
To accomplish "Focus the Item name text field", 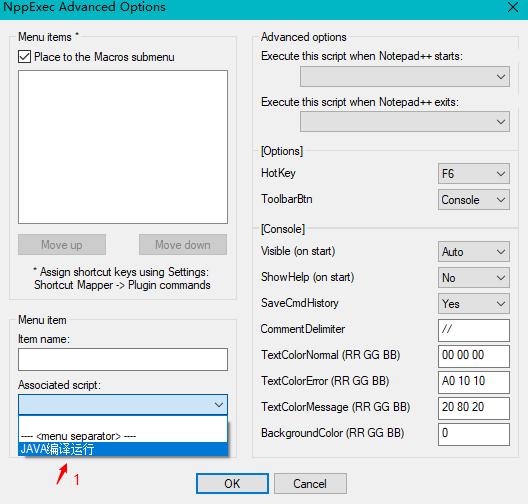I will click(123, 359).
